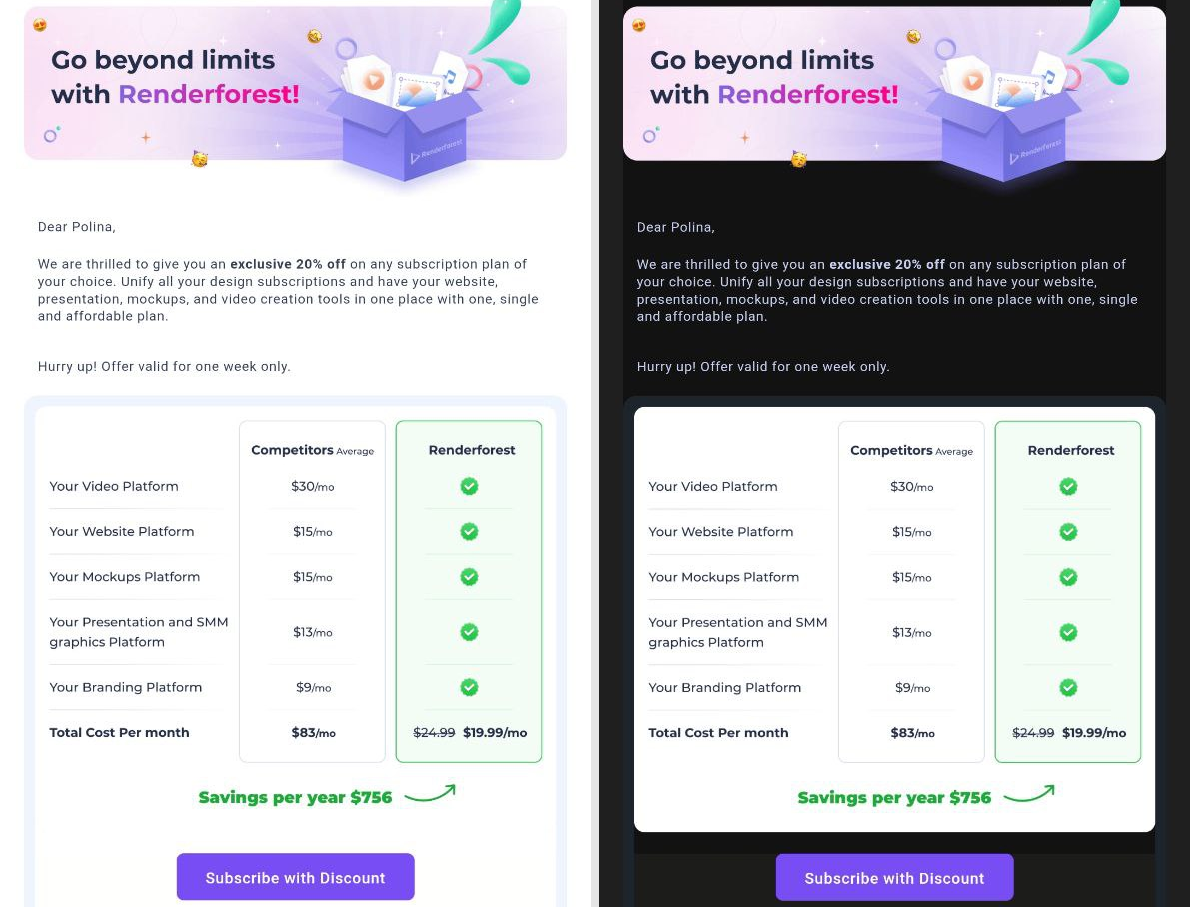Click Savings per year $756 in dark email
1190x907 pixels.
pos(894,798)
